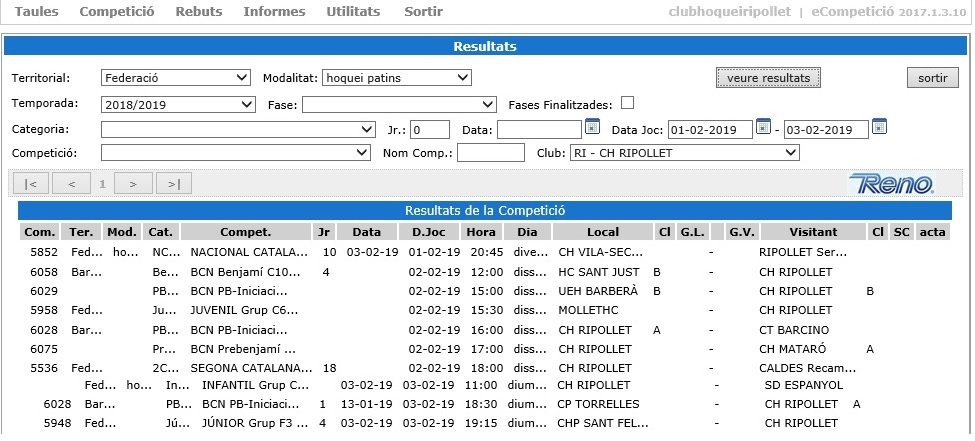Expand the Competició filter dropdown

(236, 152)
